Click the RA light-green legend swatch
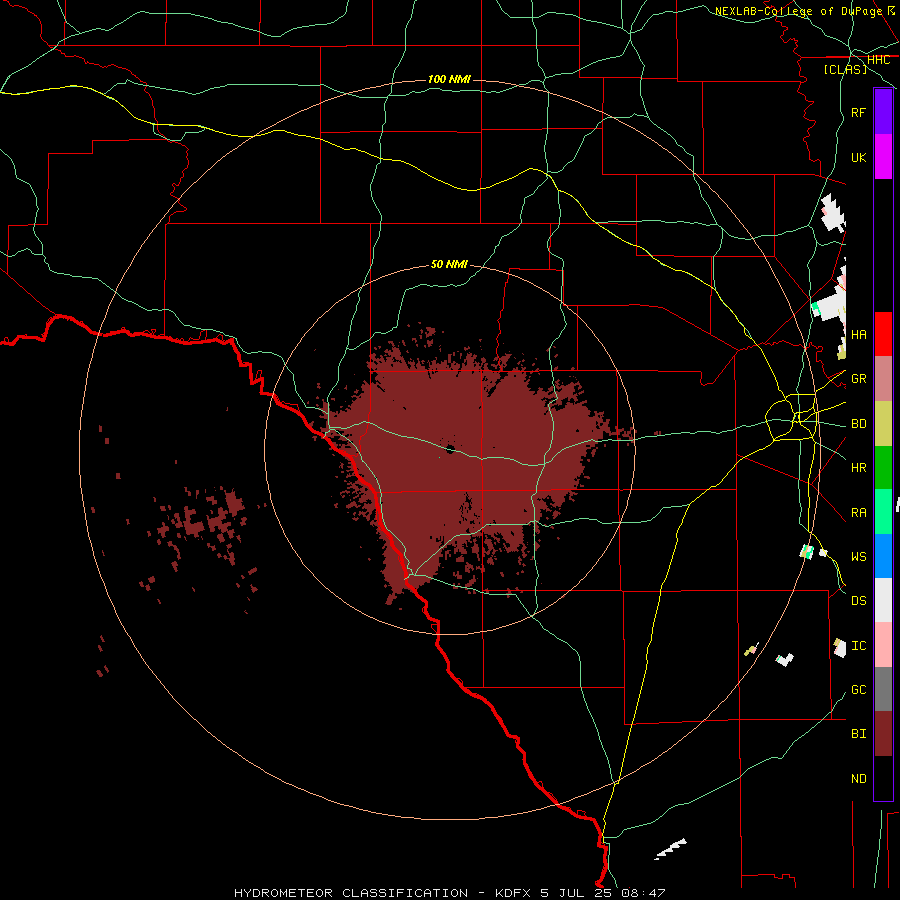The height and width of the screenshot is (900, 900). click(883, 512)
